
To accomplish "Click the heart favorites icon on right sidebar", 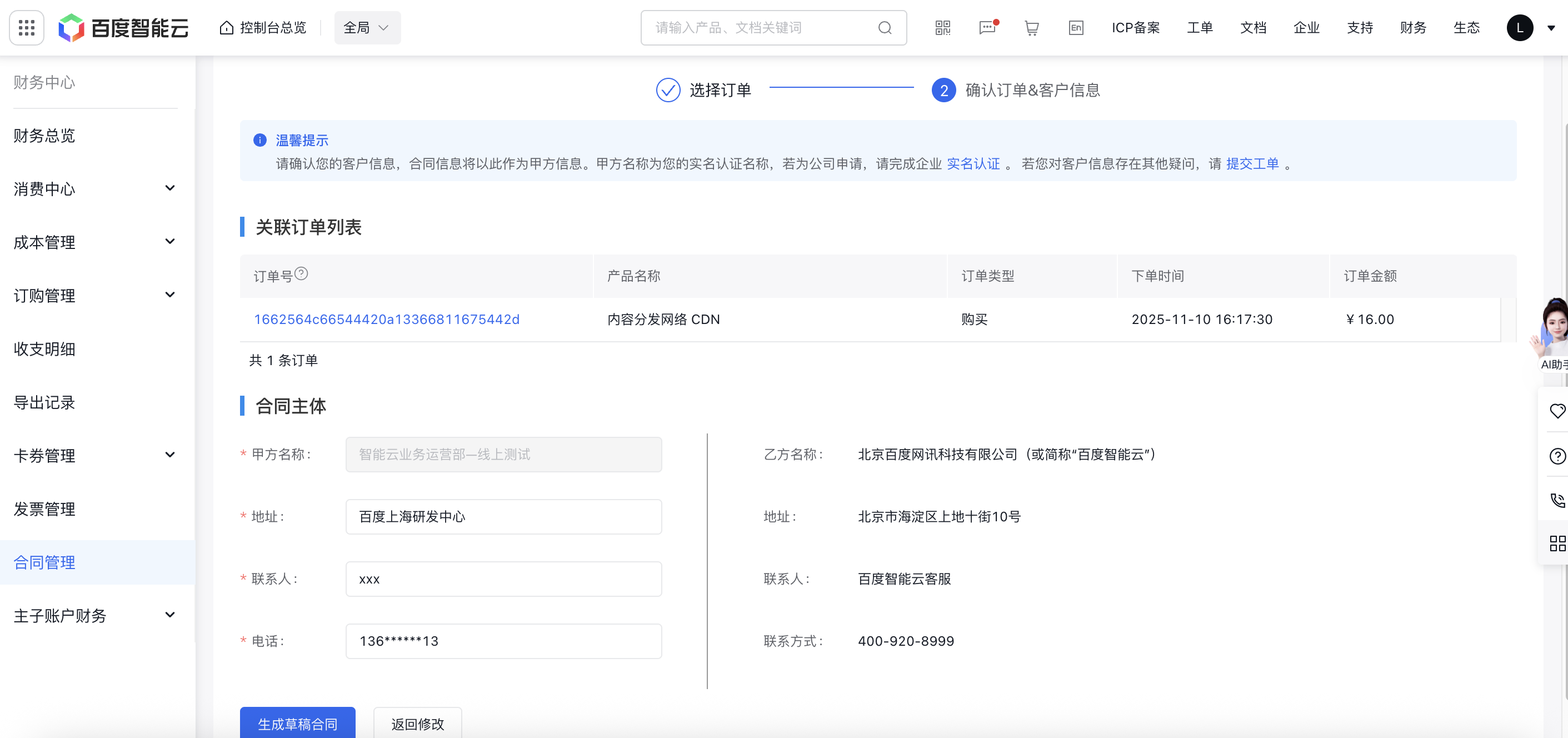I will pos(1557,412).
